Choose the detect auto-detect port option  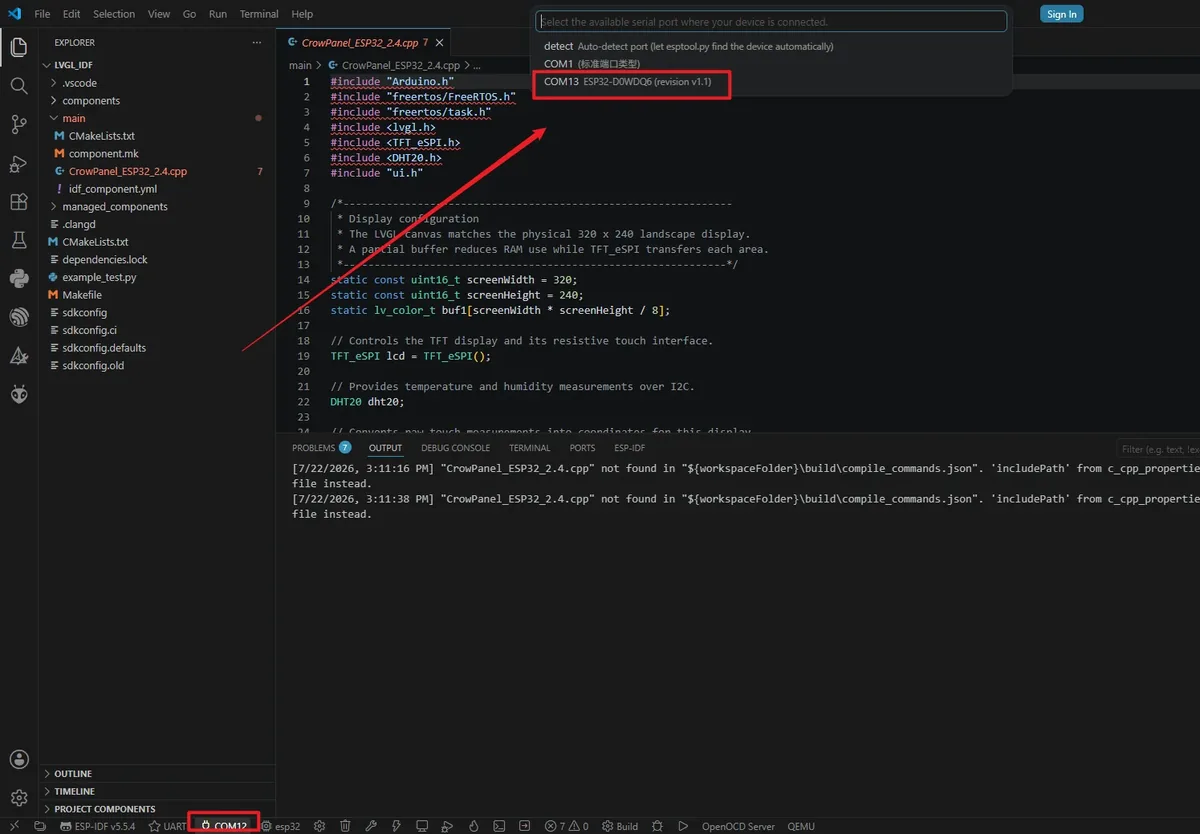coord(771,46)
